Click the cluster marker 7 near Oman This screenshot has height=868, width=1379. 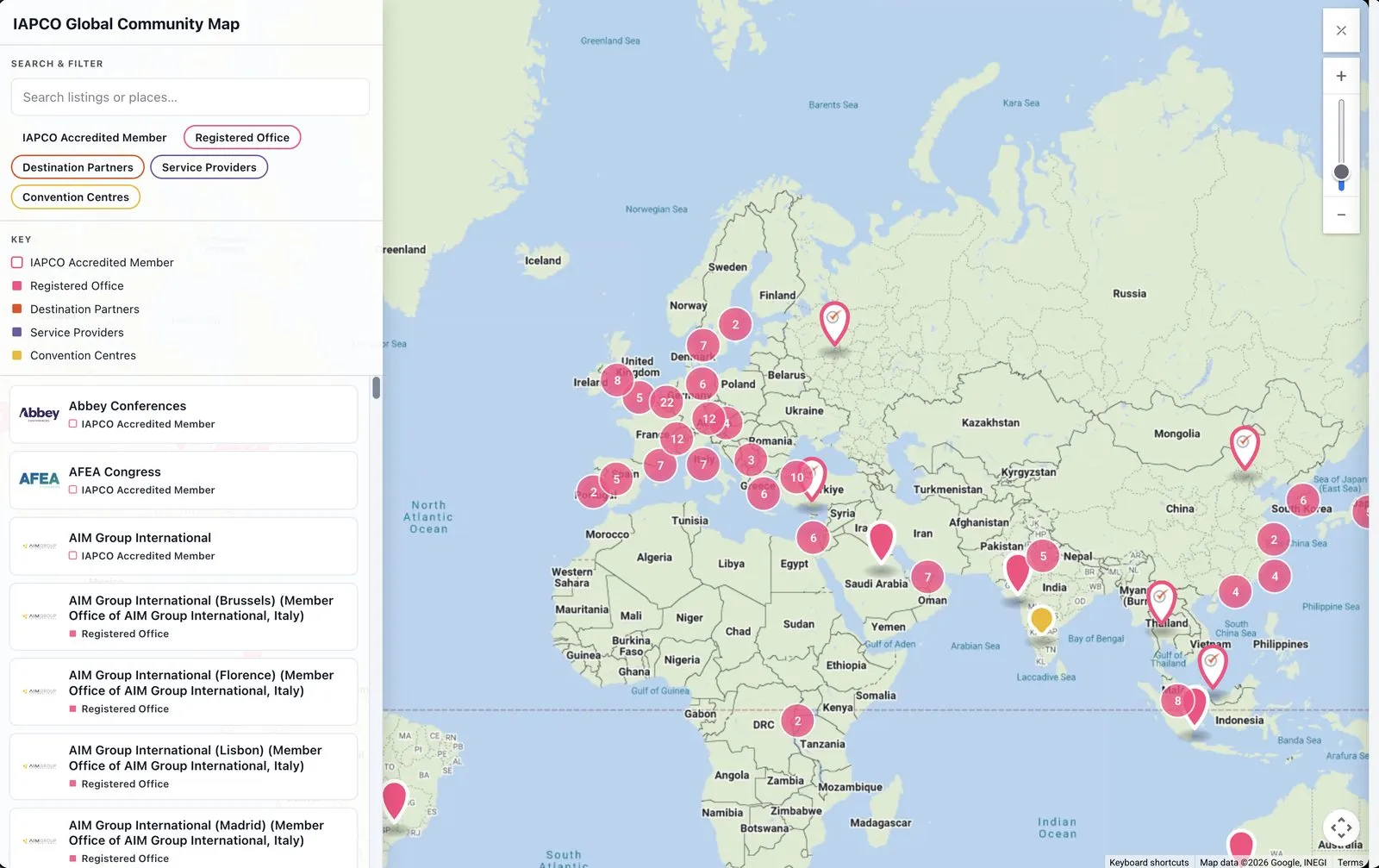pos(927,578)
